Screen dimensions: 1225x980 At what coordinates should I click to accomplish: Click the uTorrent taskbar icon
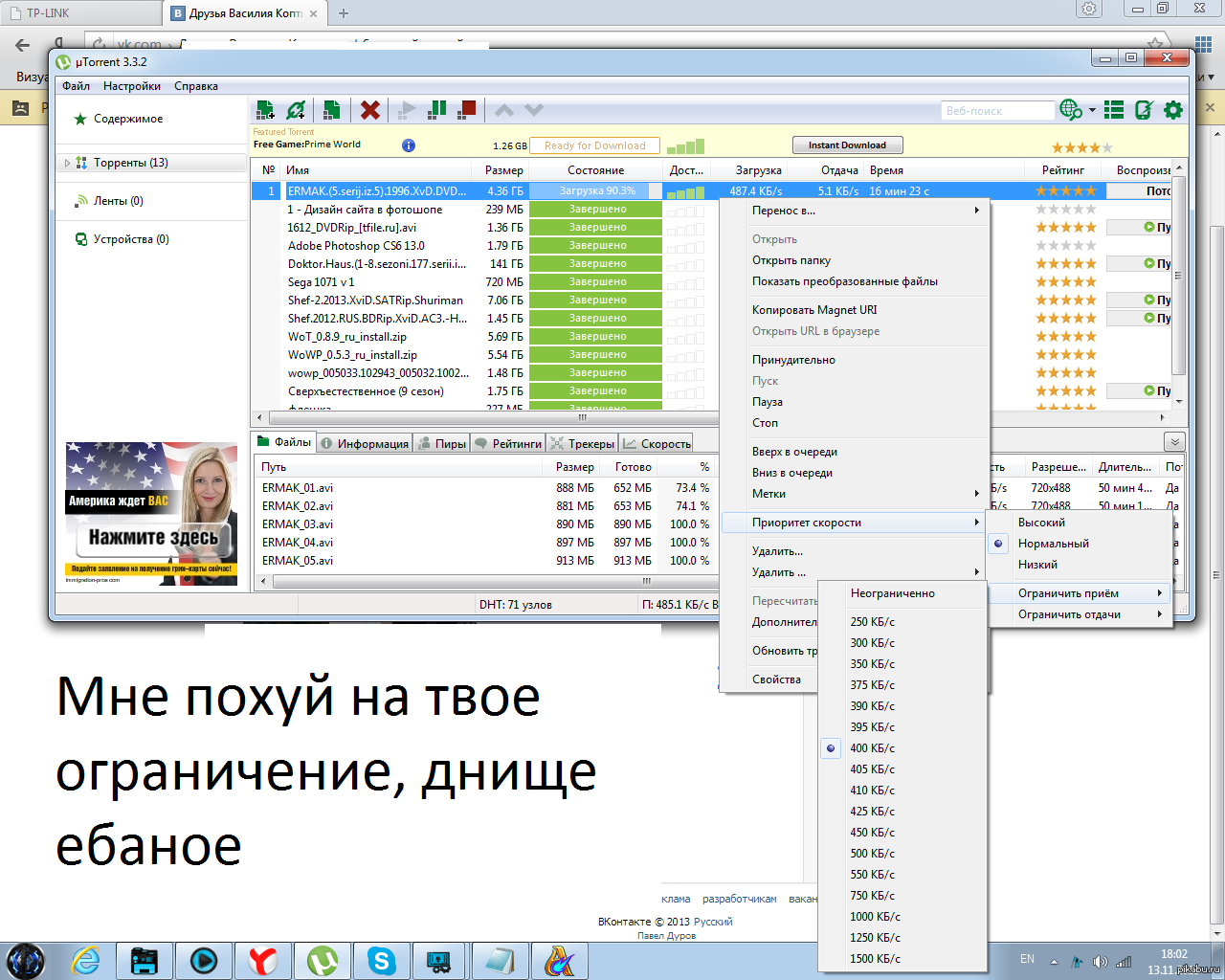click(322, 960)
